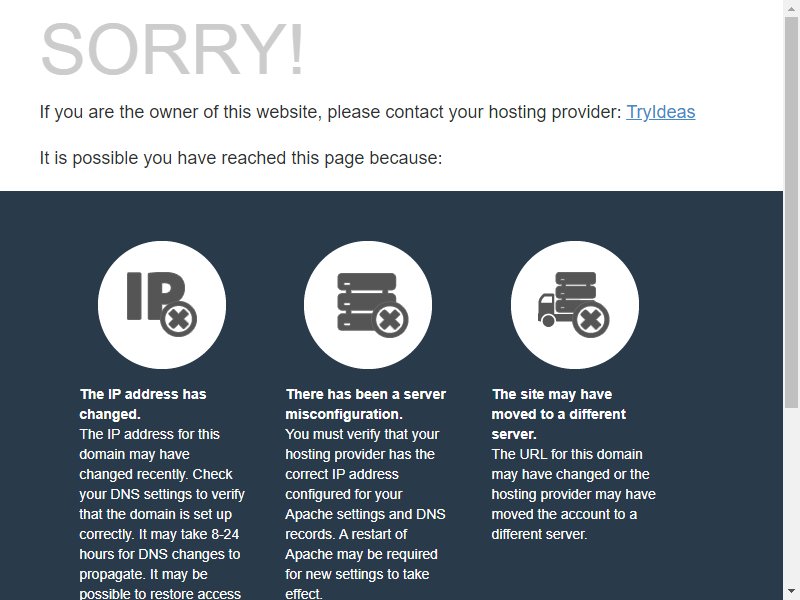
Task: Click the truck moving server icon
Action: coord(574,305)
